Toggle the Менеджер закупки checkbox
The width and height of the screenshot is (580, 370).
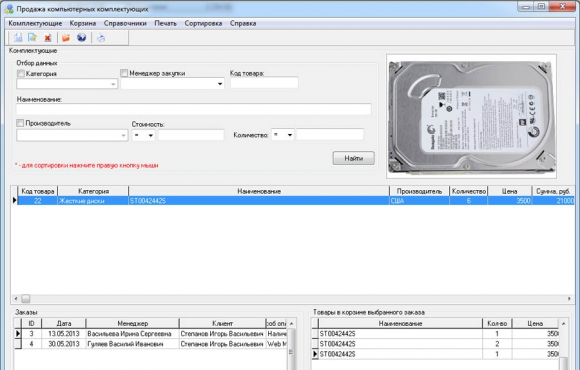(x=124, y=73)
